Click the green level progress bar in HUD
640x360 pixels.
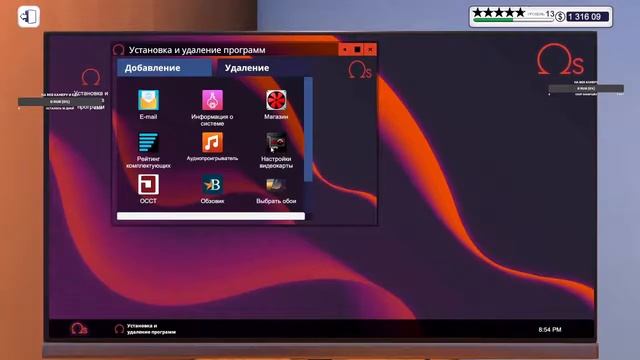pyautogui.click(x=513, y=20)
